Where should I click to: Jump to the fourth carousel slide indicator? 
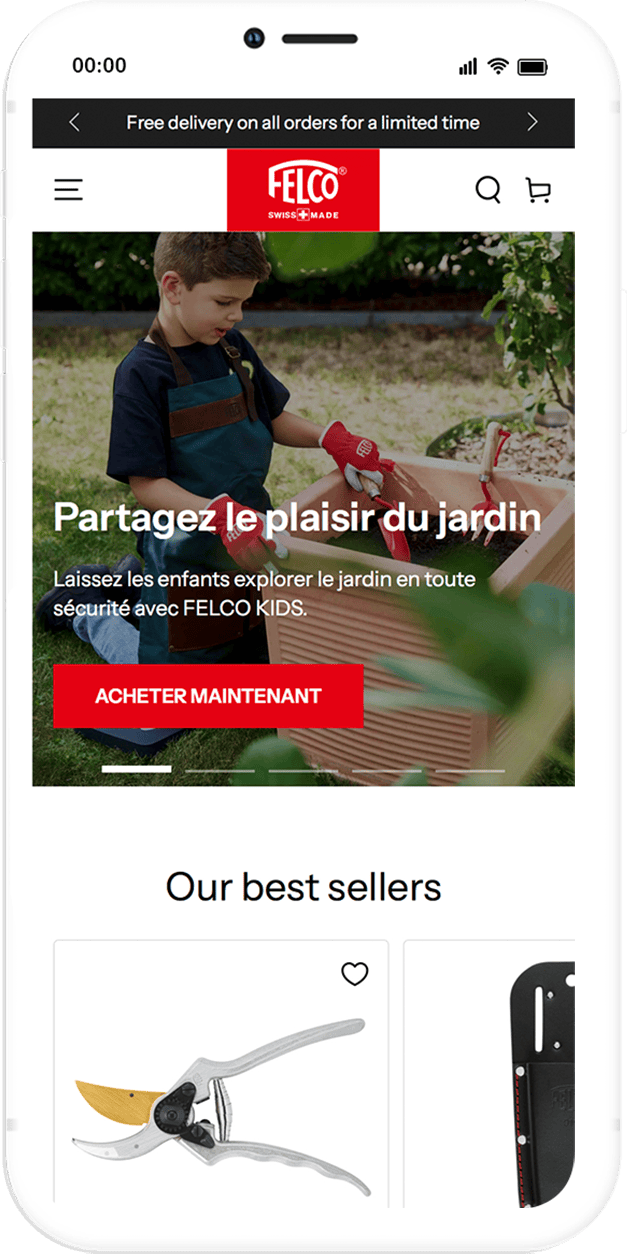coord(387,770)
